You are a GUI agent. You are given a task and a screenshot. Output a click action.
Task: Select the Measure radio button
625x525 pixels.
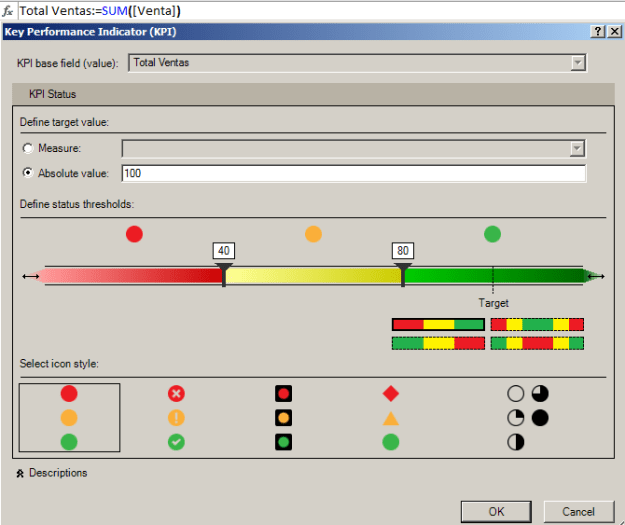click(28, 148)
